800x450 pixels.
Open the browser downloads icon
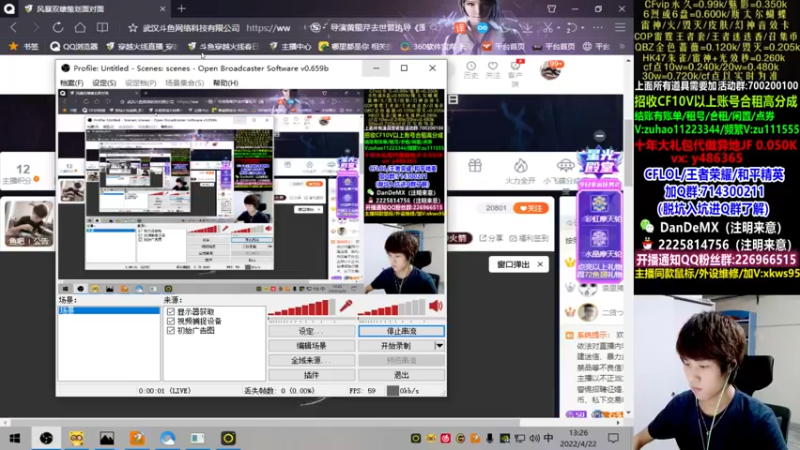tap(527, 28)
